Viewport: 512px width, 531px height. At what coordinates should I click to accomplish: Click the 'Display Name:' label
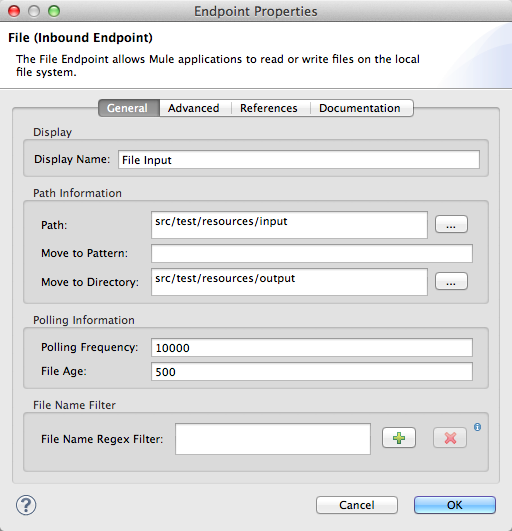coord(72,159)
